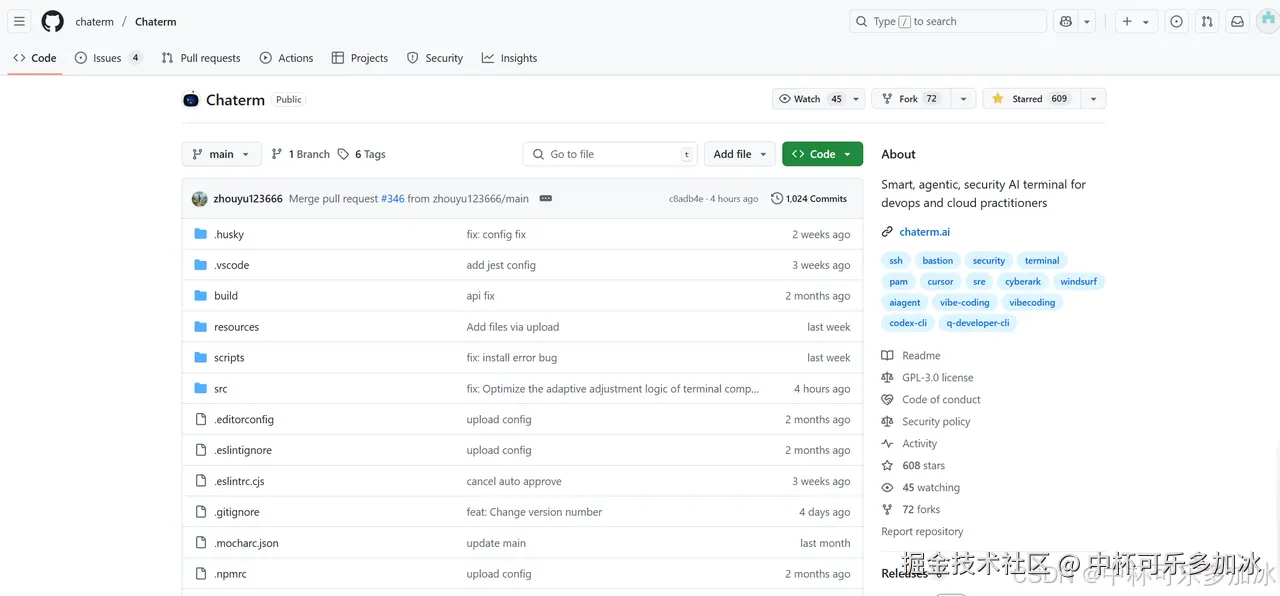Open the zhouyu123666 author link
The width and height of the screenshot is (1280, 596).
[x=248, y=199]
